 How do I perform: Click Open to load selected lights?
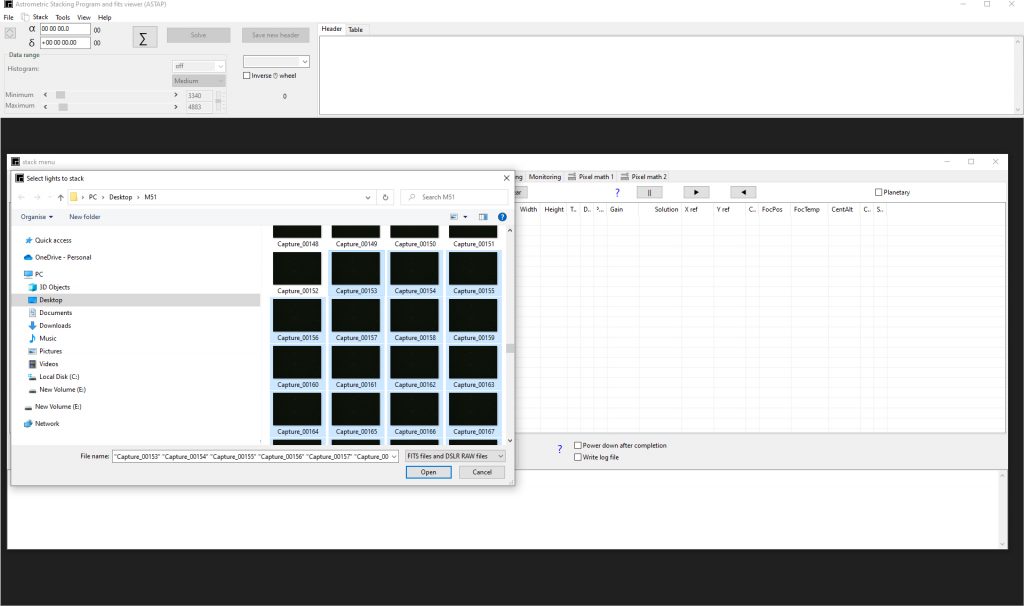point(428,472)
